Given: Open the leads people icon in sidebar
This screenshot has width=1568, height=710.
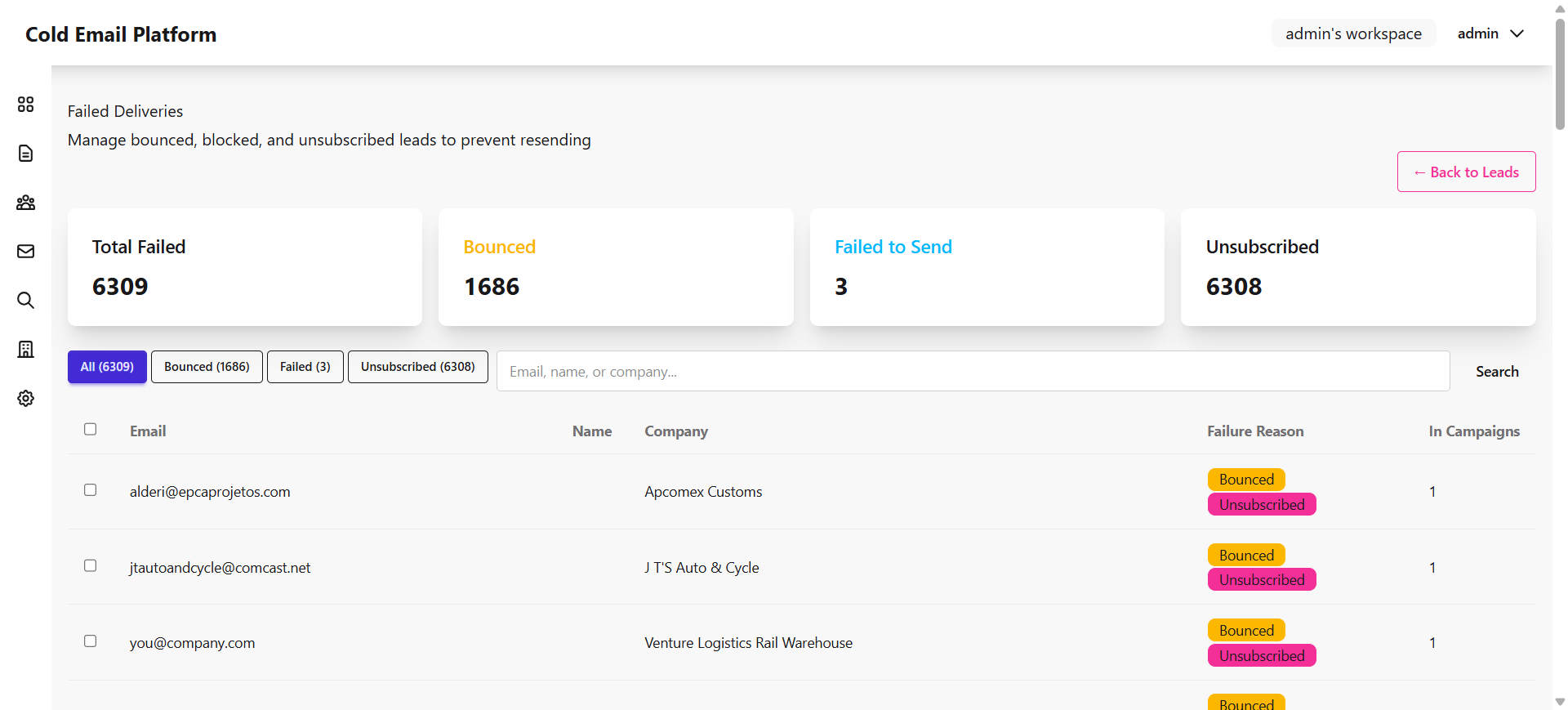Looking at the screenshot, I should (x=25, y=203).
